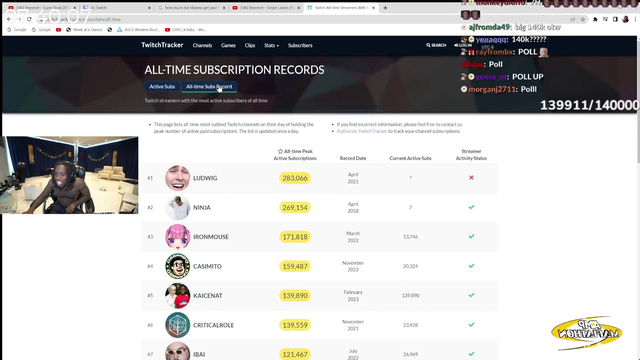Open the share page icon in address bar
The image size is (640, 360).
pyautogui.click(x=573, y=19)
